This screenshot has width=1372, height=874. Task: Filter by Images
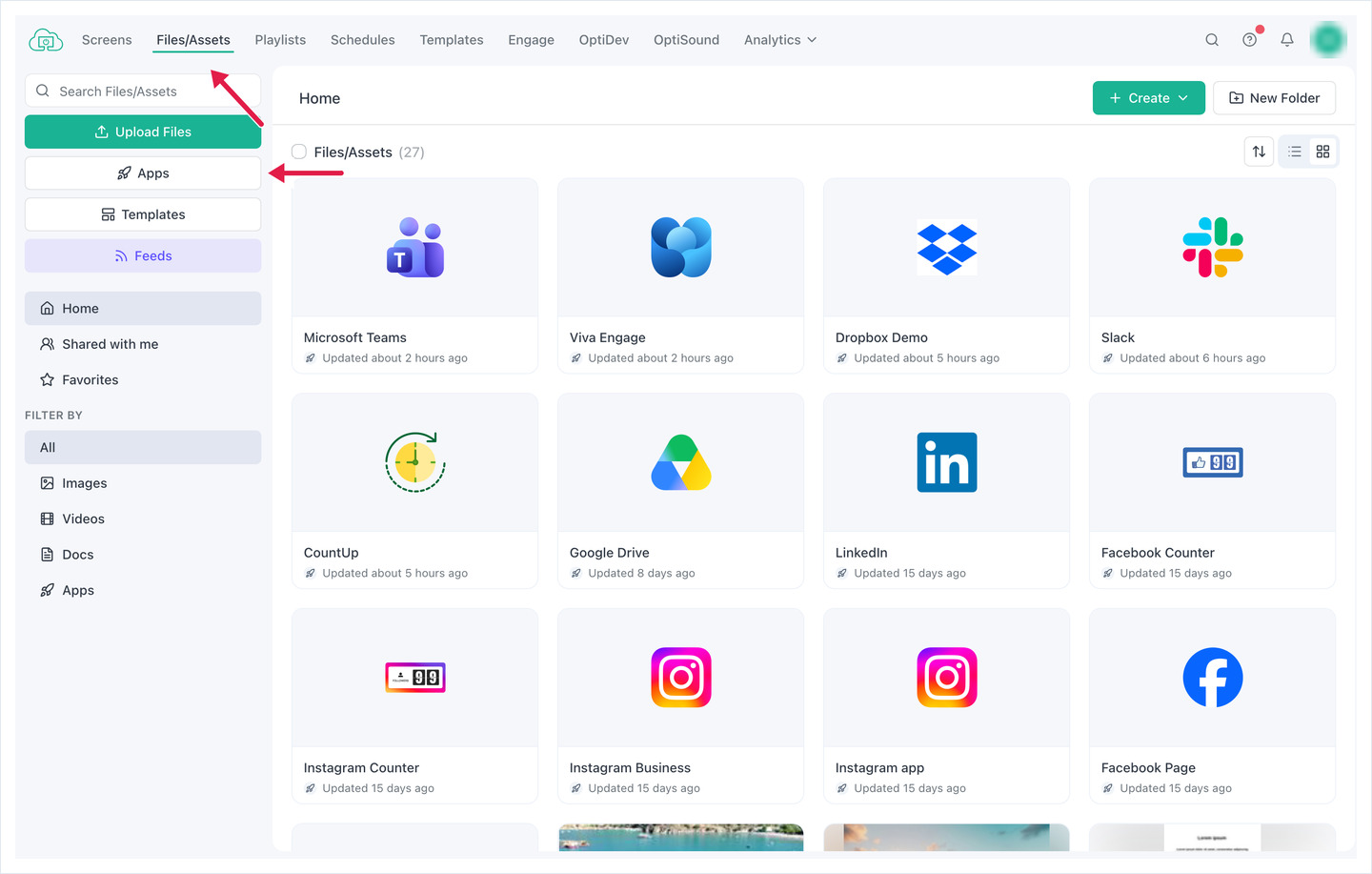(143, 483)
